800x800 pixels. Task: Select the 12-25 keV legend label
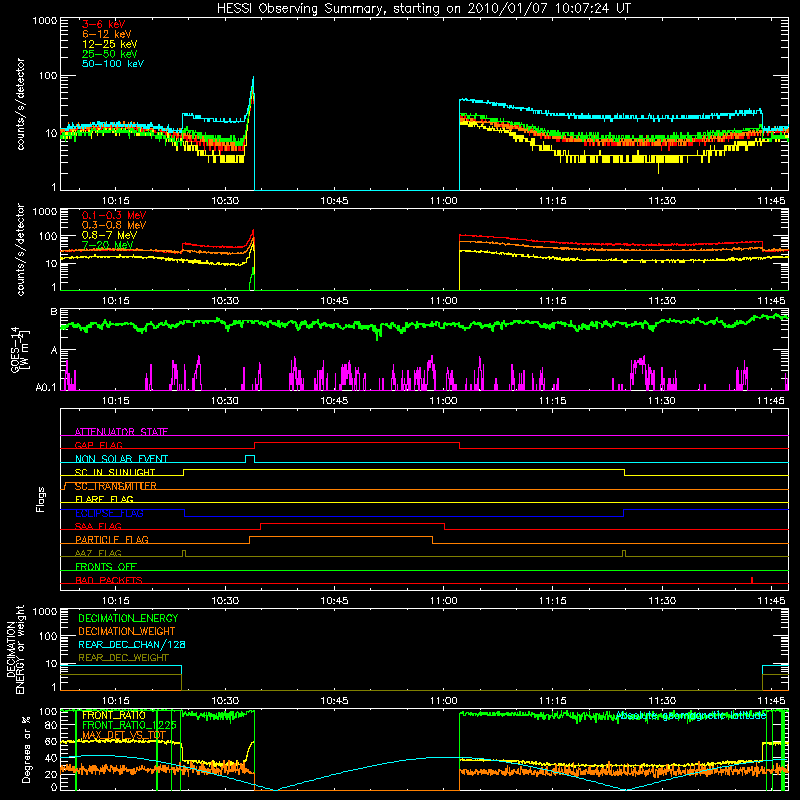[x=110, y=44]
